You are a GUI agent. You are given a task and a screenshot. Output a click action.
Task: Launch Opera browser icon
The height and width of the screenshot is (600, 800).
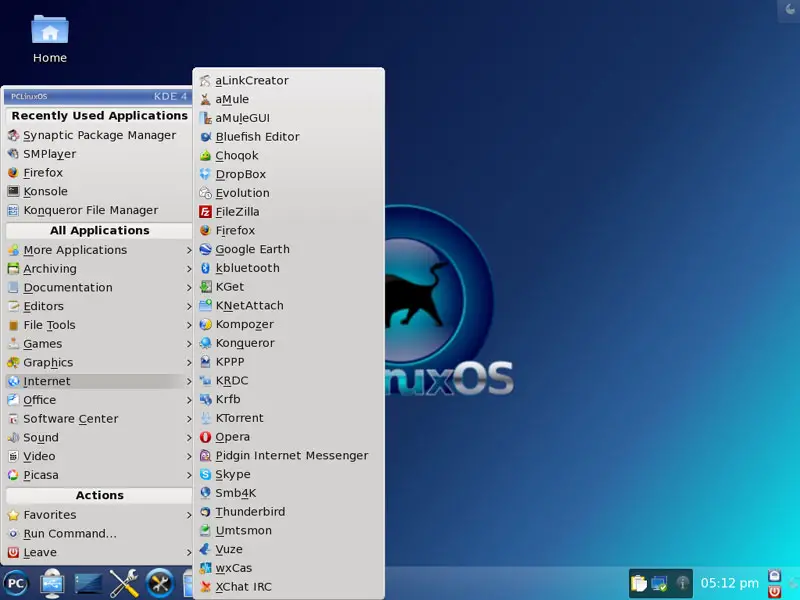point(205,437)
